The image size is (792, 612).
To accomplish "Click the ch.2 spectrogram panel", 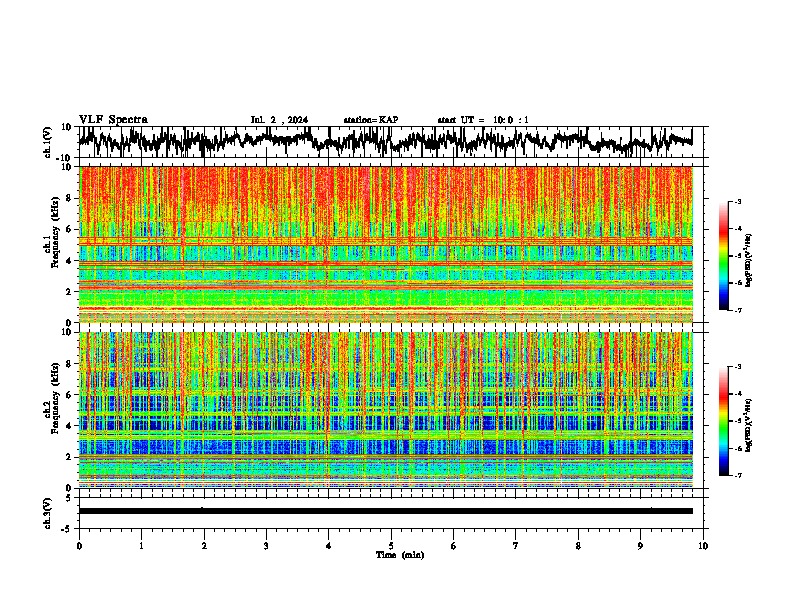I will [x=386, y=410].
